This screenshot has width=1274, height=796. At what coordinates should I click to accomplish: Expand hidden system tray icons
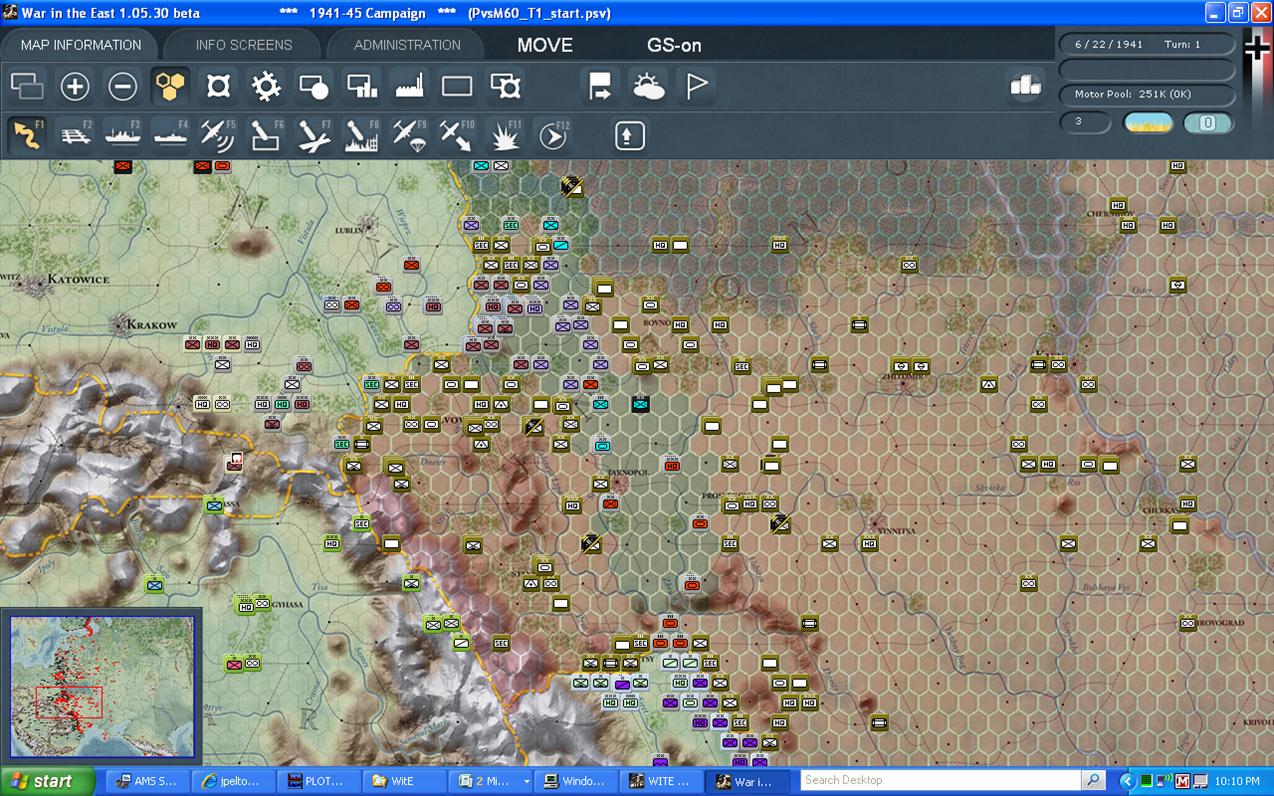point(1127,781)
